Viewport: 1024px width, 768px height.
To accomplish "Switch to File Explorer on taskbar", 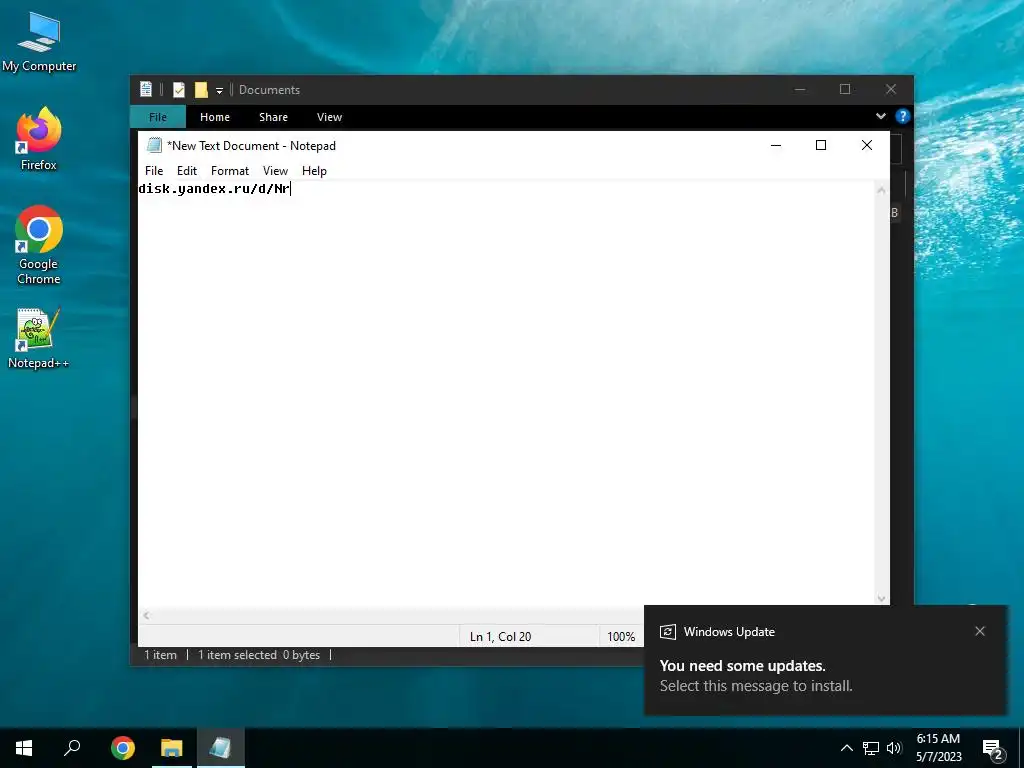I will (x=172, y=748).
